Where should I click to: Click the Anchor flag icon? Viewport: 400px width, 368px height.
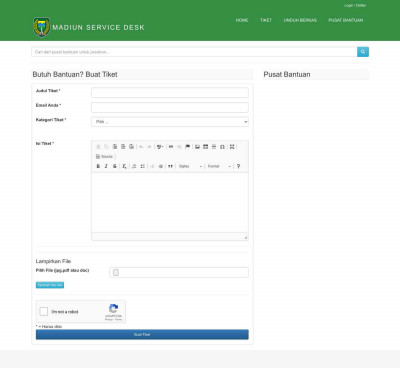click(187, 147)
